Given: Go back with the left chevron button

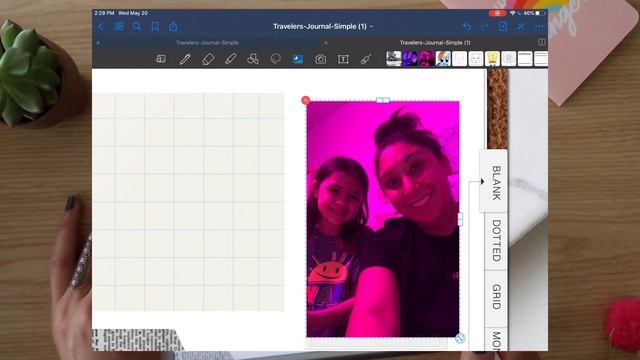Looking at the screenshot, I should click(101, 27).
